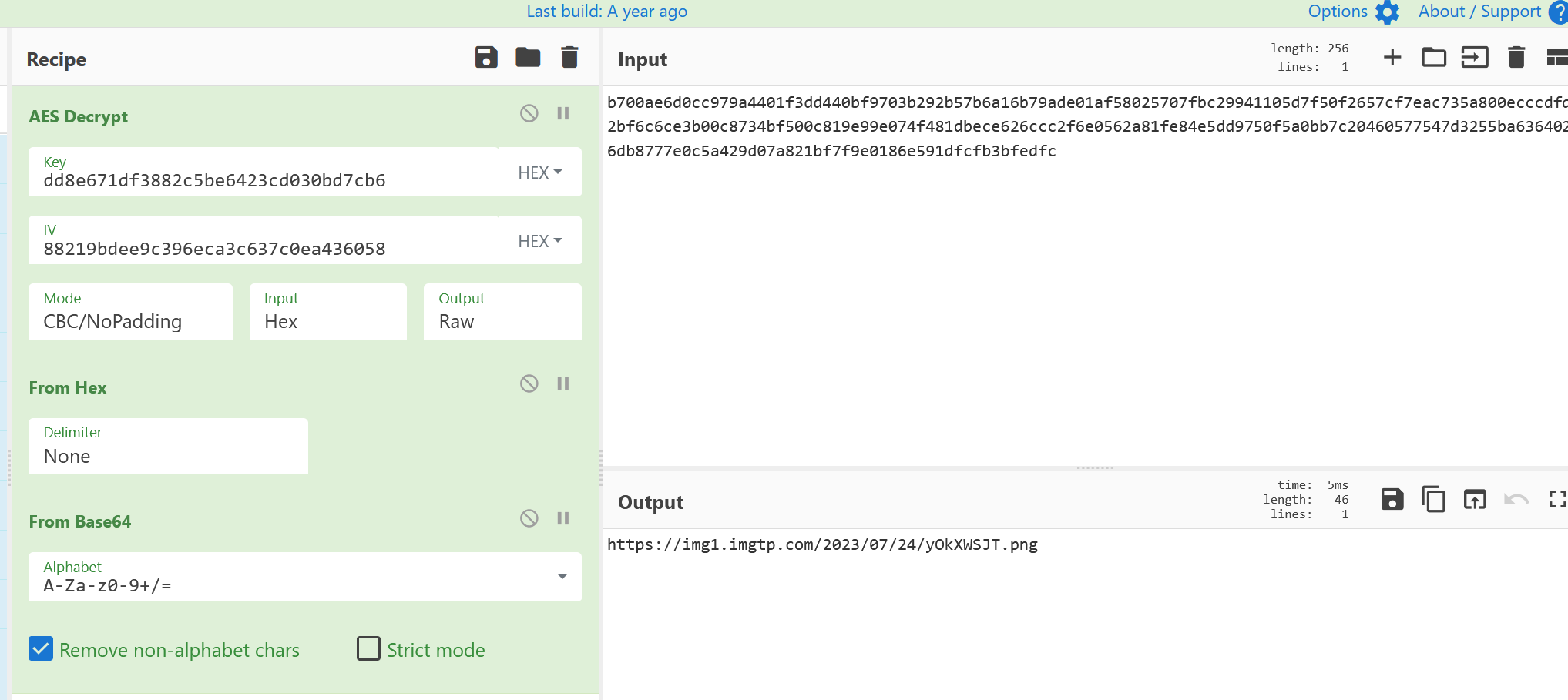This screenshot has height=700, width=1568.
Task: Set breakpoint on From Hex
Action: [563, 383]
